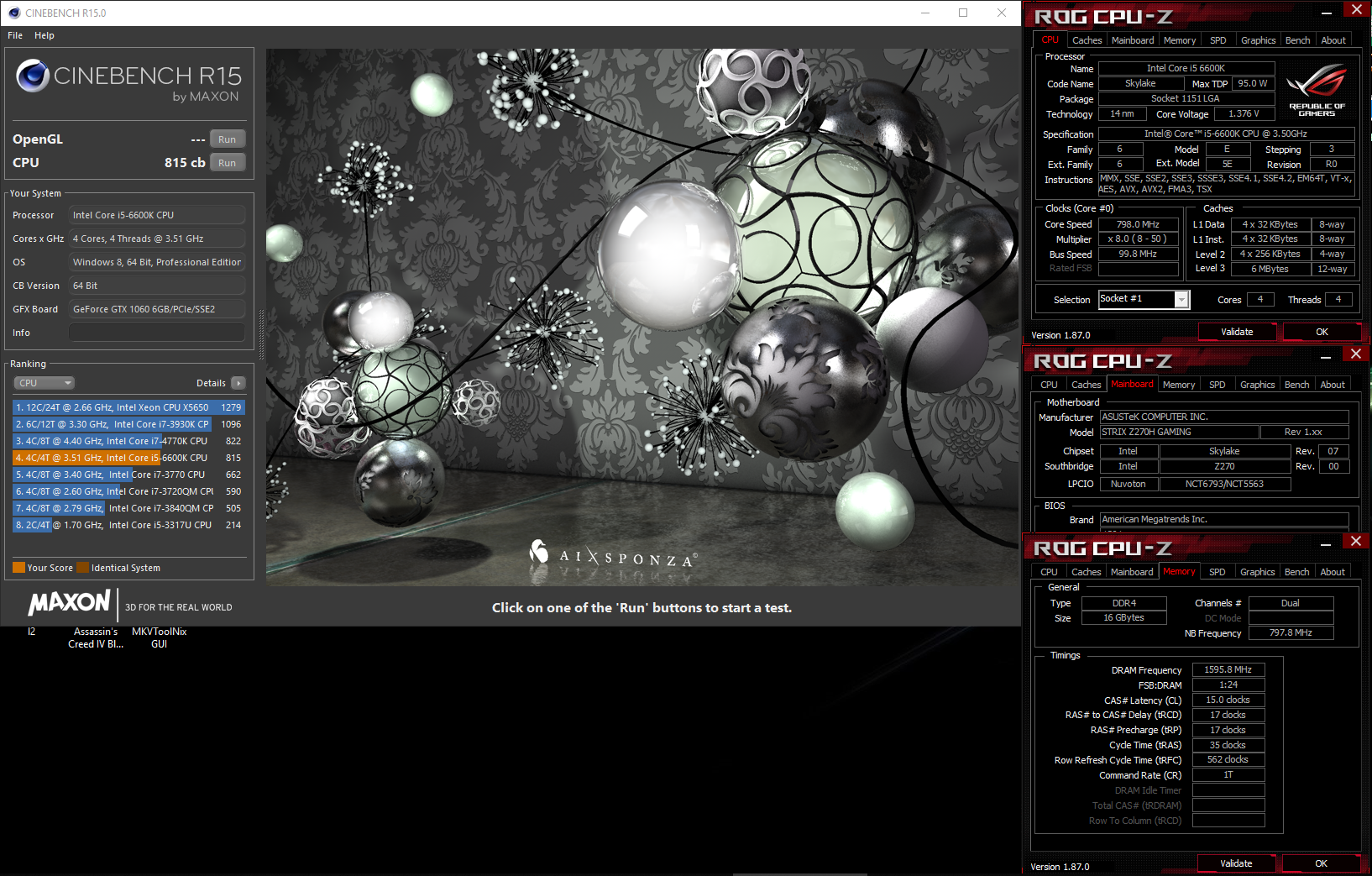This screenshot has height=876, width=1372.
Task: Click the GFX Board GeForce GTX 1060 field
Action: click(x=157, y=309)
